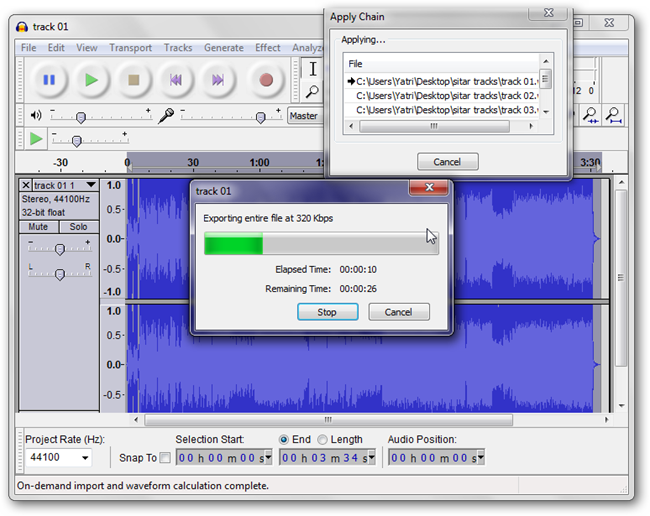650x516 pixels.
Task: Click the File column header
Action: coord(442,64)
